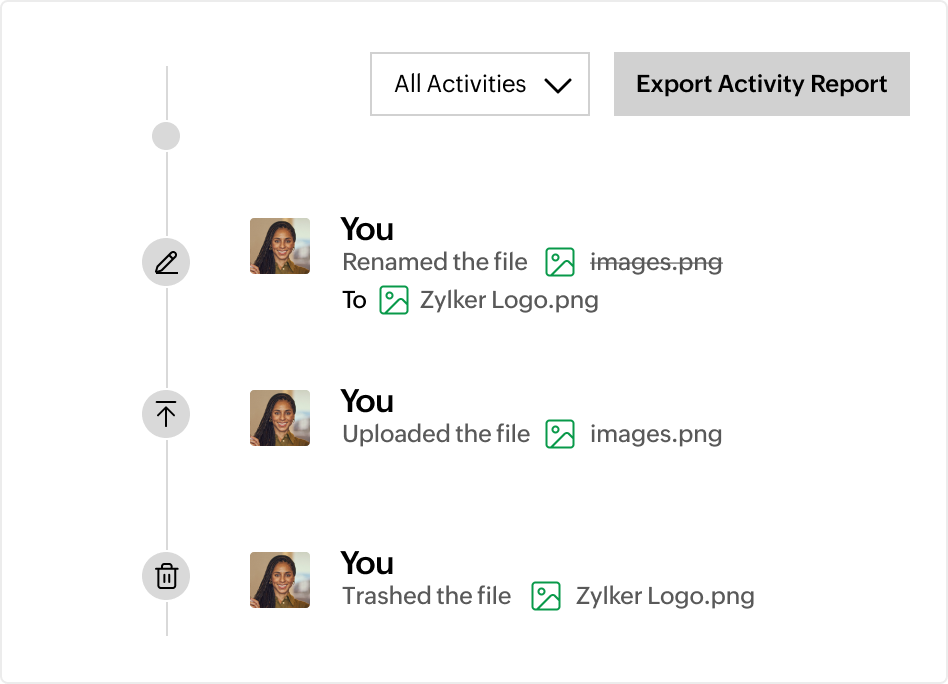Click the 'You' label in the trash entry
Viewport: 948px width, 684px height.
coord(367,563)
